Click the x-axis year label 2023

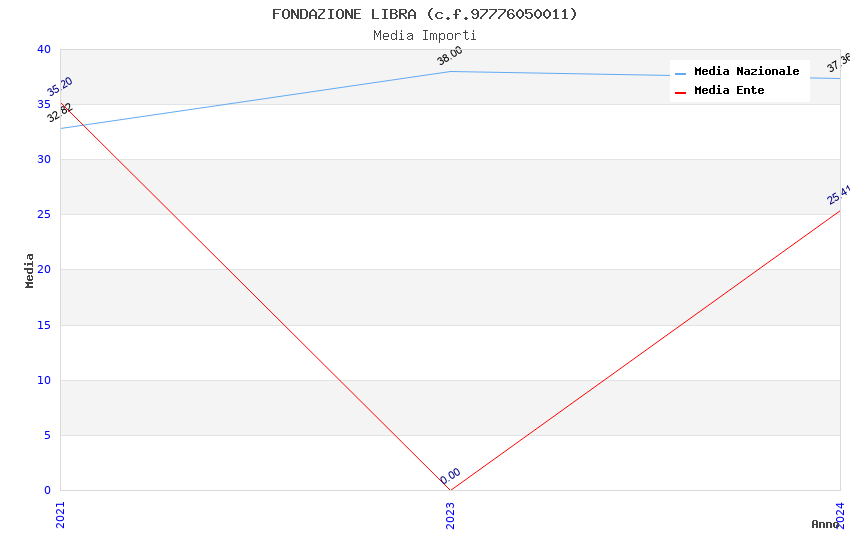pos(450,515)
